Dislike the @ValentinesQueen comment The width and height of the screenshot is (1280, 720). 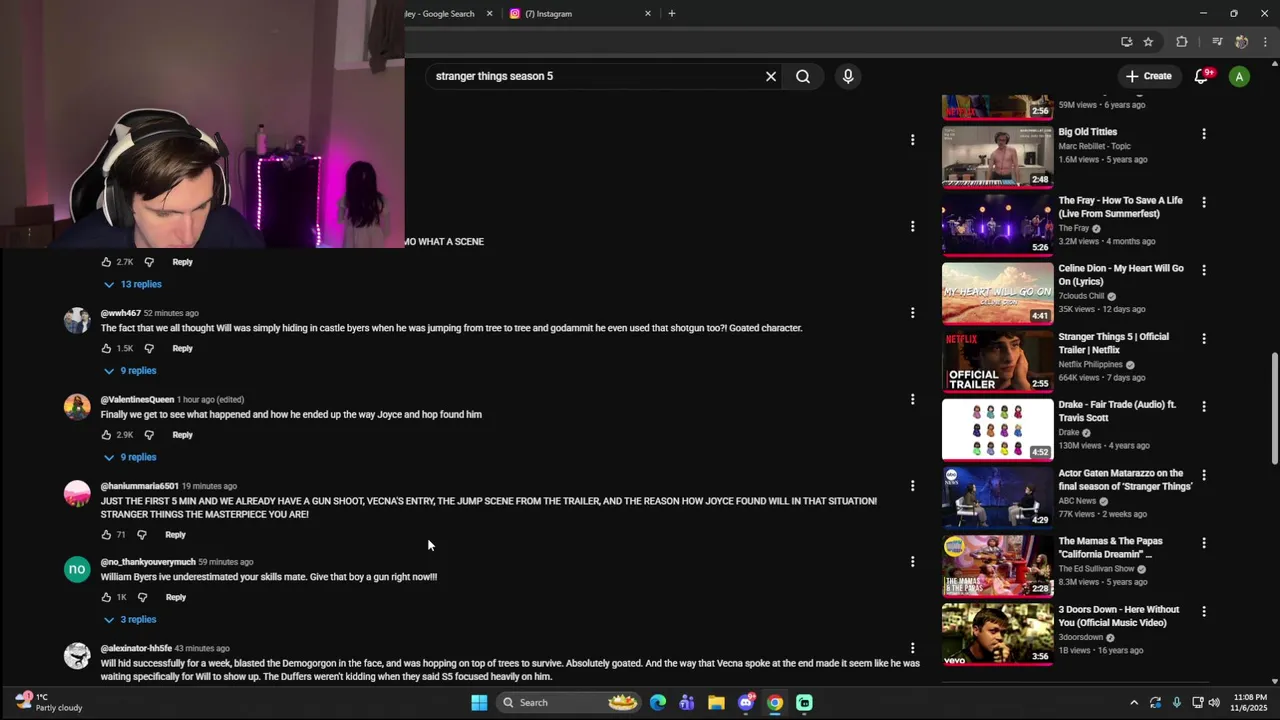pos(149,435)
